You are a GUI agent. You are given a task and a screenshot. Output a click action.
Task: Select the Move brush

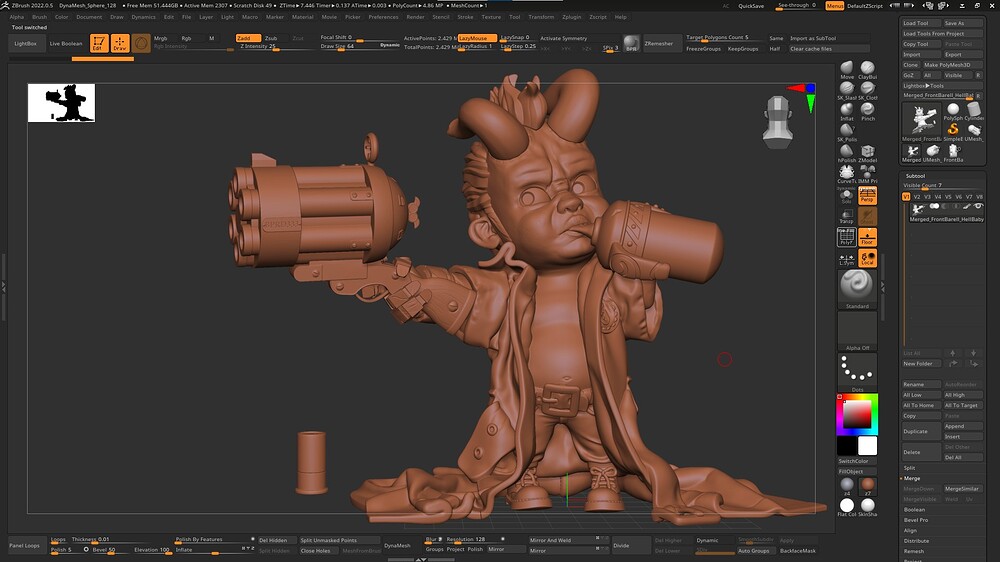847,70
